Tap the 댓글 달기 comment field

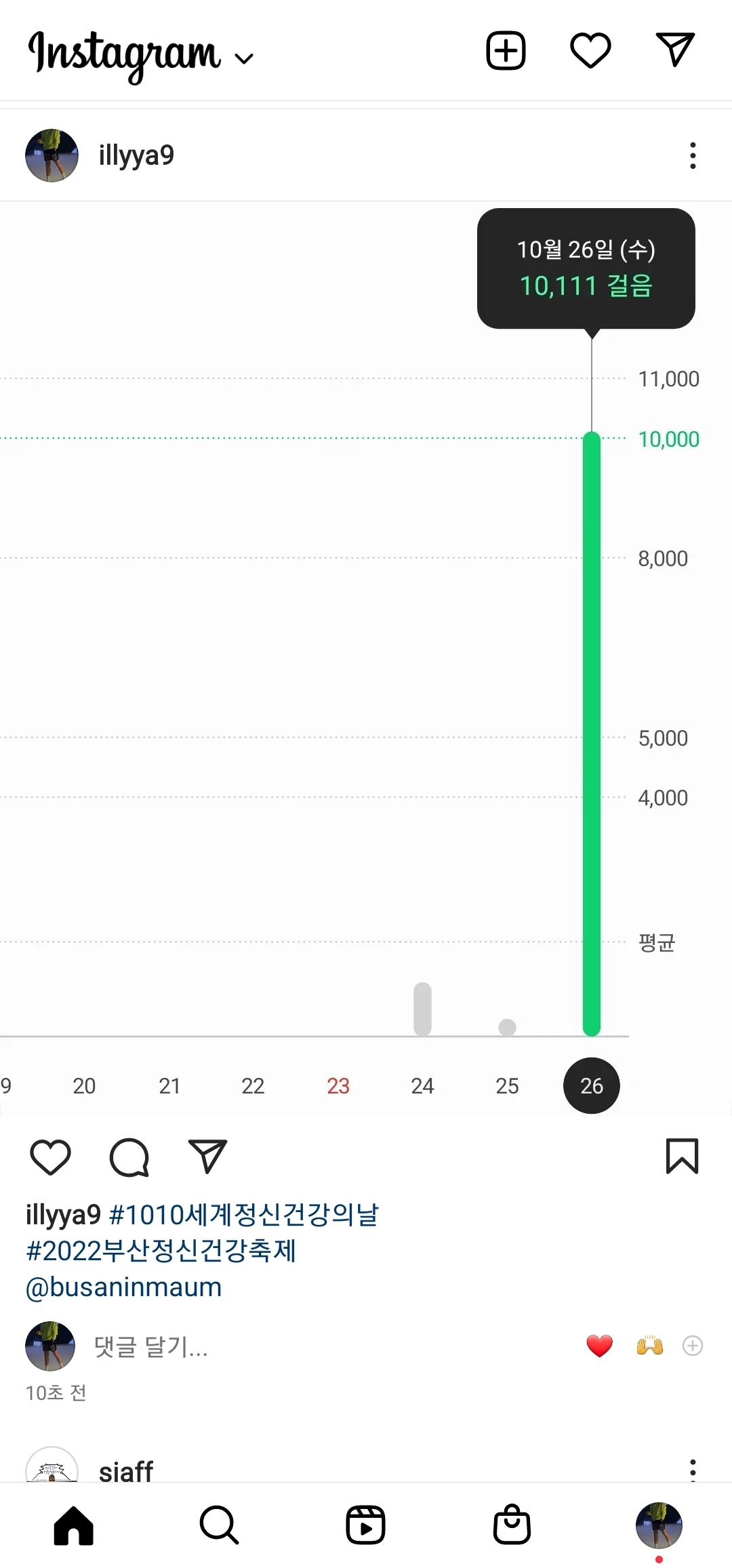(x=151, y=1346)
